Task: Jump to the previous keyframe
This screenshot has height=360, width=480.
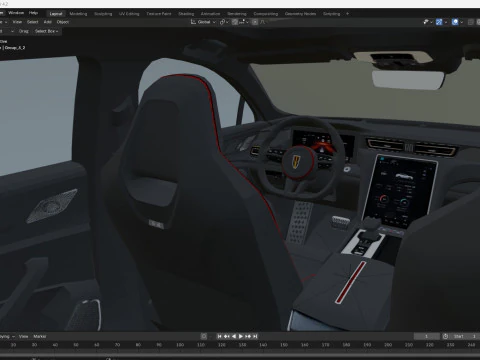Action: click(227, 336)
